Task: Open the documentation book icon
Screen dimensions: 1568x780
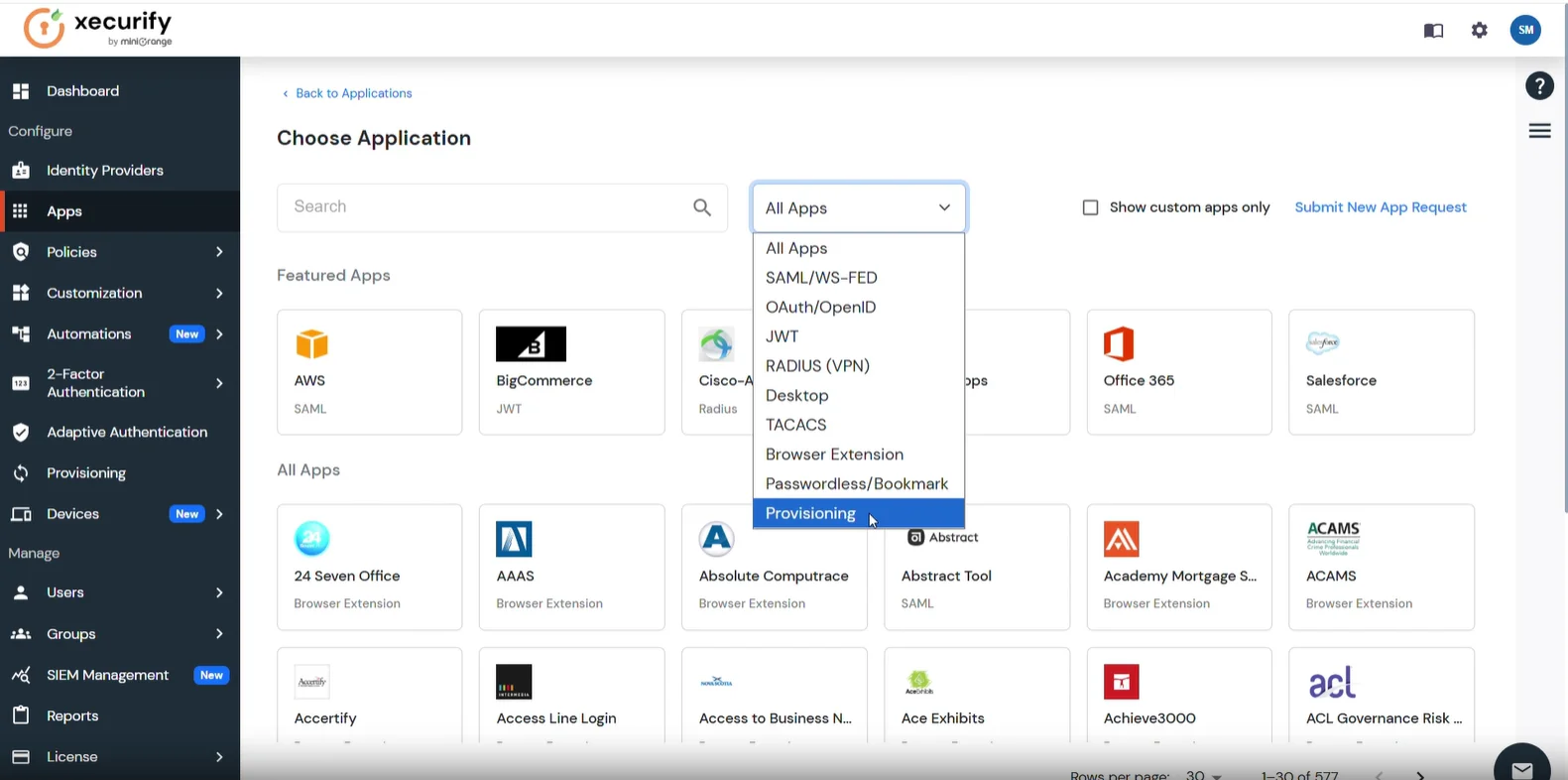Action: [x=1433, y=31]
